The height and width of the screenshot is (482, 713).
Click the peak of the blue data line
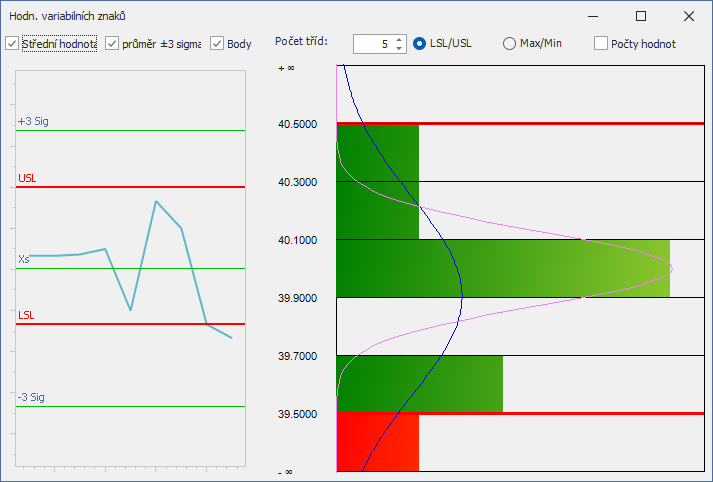pos(156,201)
